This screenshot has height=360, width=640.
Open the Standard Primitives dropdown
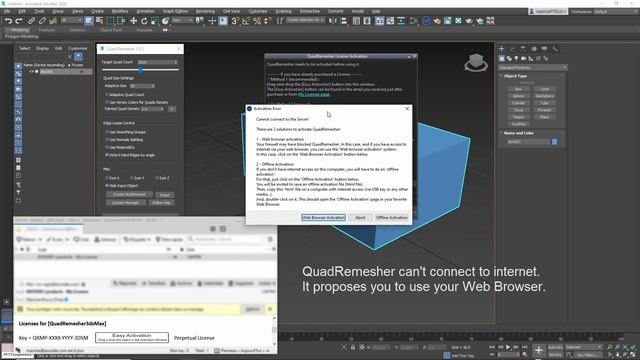533,67
